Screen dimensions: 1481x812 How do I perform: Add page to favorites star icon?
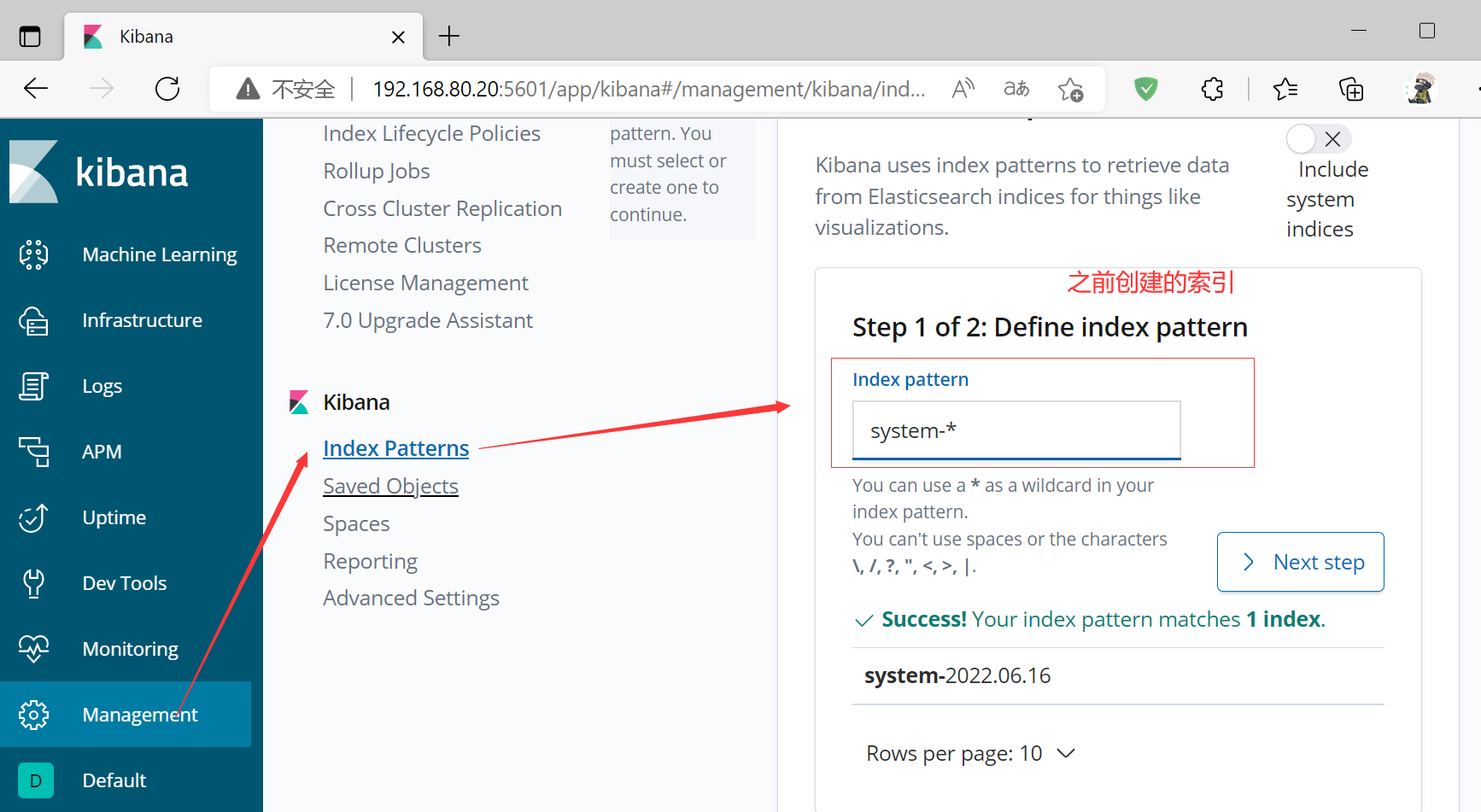1070,89
